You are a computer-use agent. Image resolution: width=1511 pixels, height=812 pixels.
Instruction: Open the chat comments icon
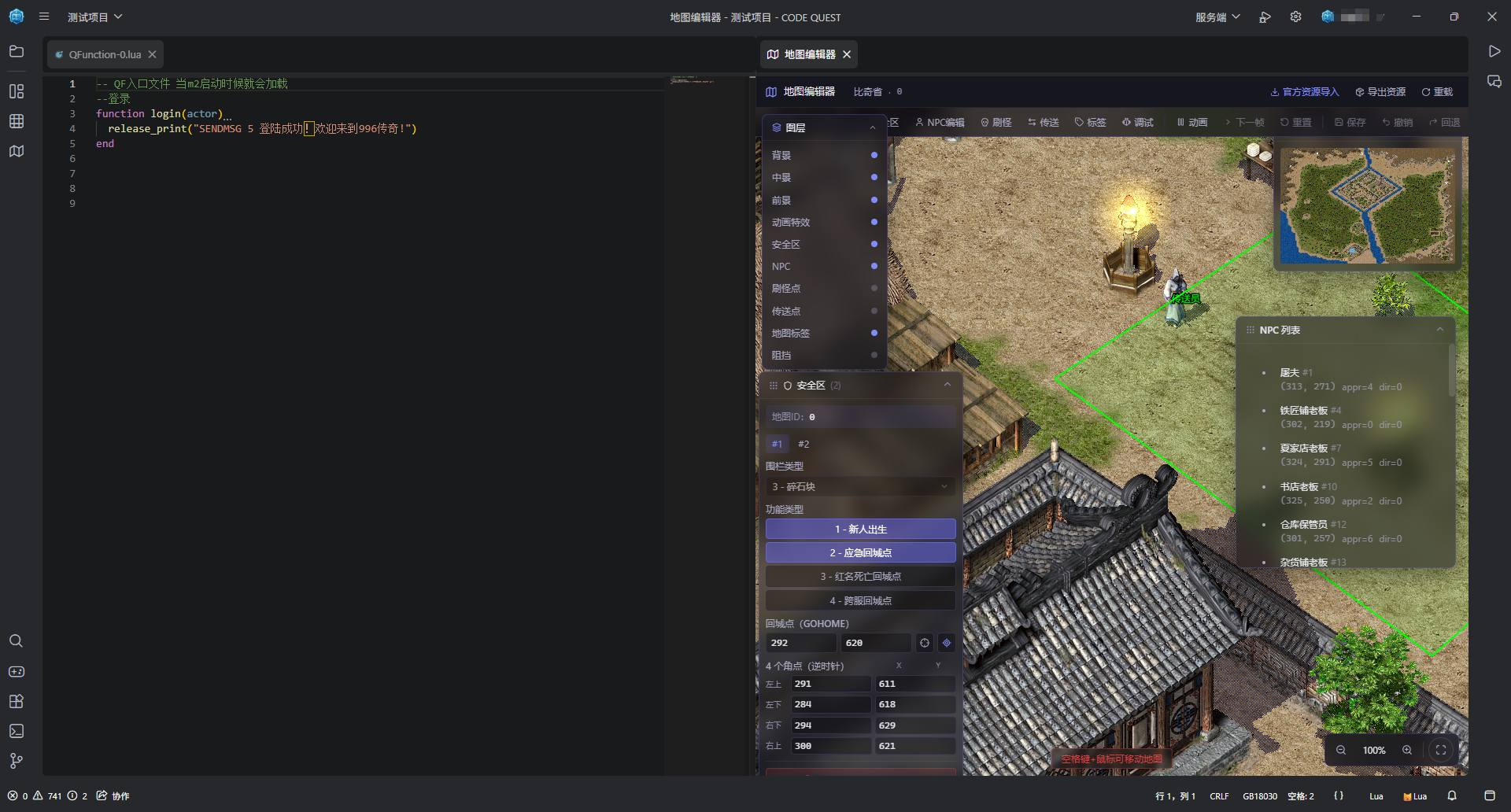coord(1494,82)
